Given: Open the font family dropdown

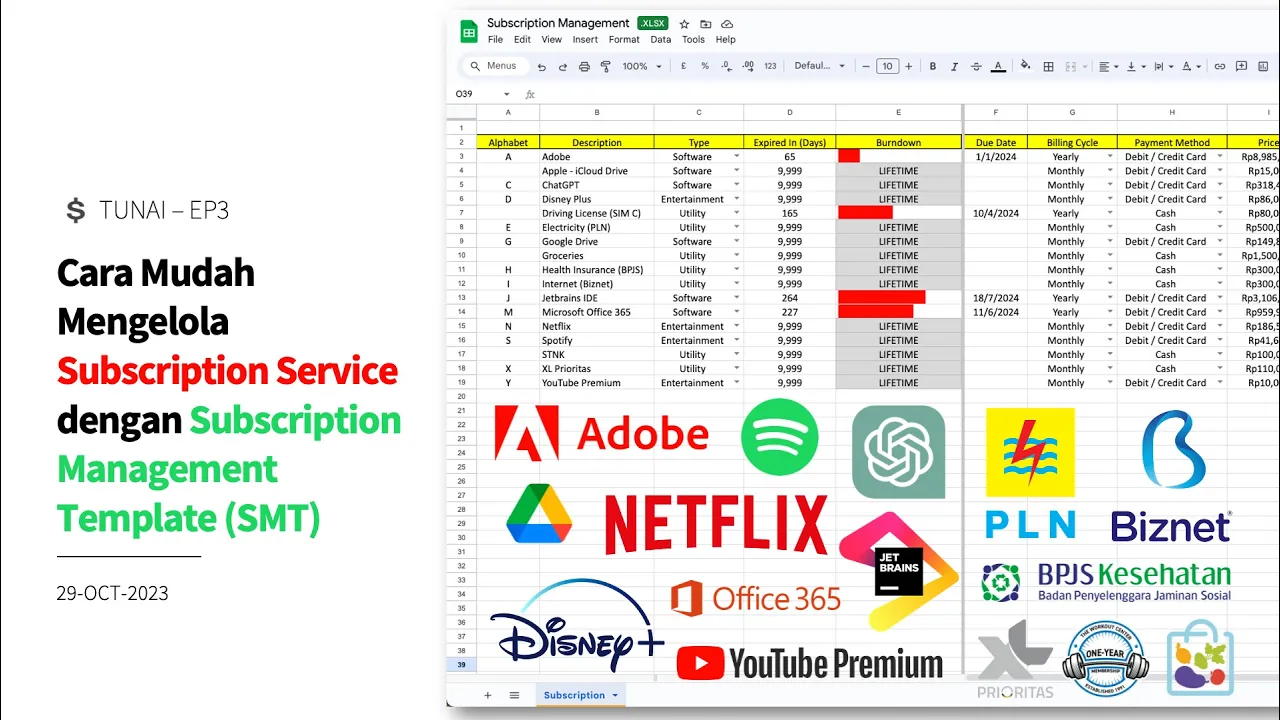Looking at the screenshot, I should point(819,66).
